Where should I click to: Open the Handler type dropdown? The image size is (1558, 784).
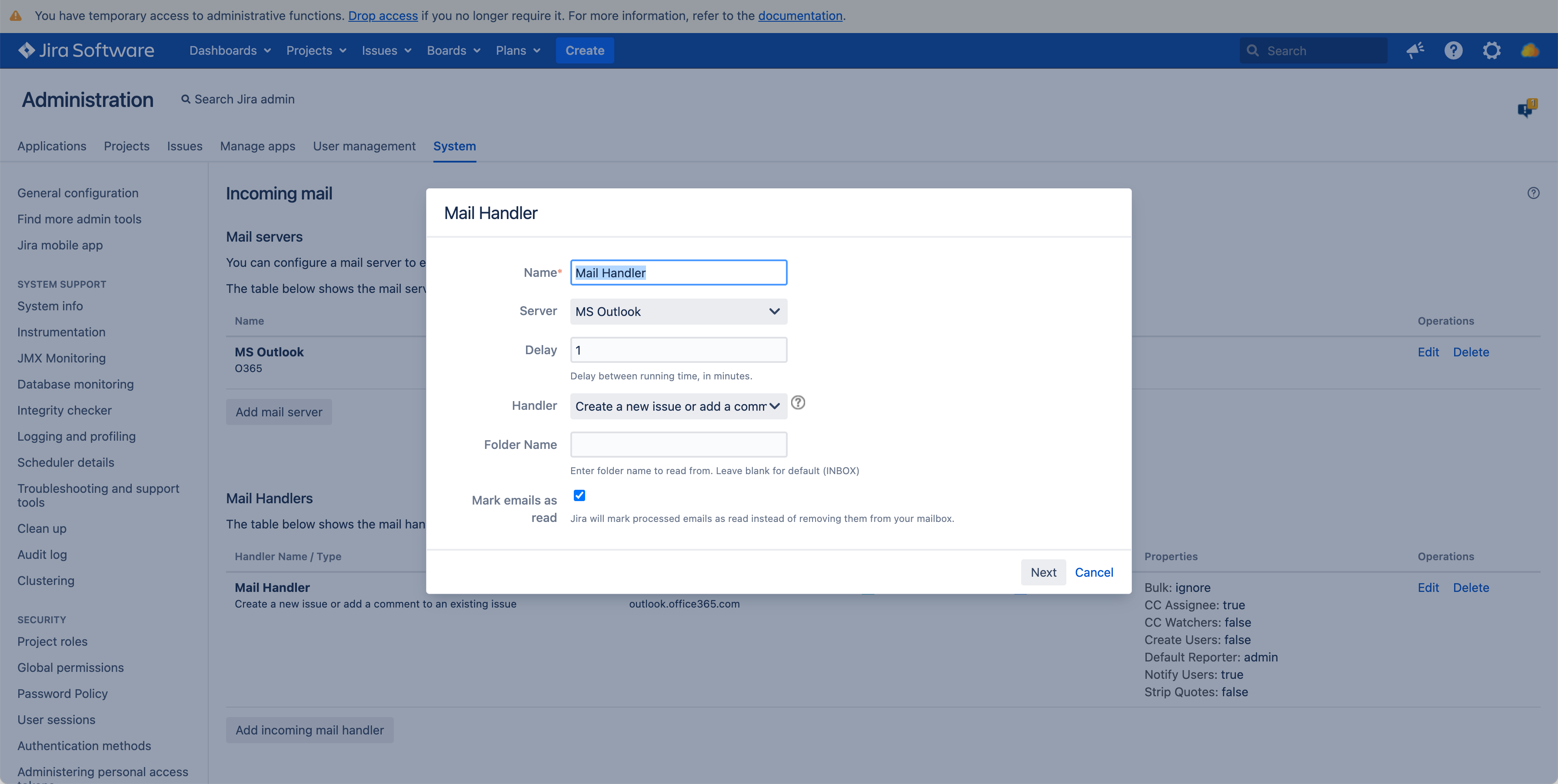point(678,406)
